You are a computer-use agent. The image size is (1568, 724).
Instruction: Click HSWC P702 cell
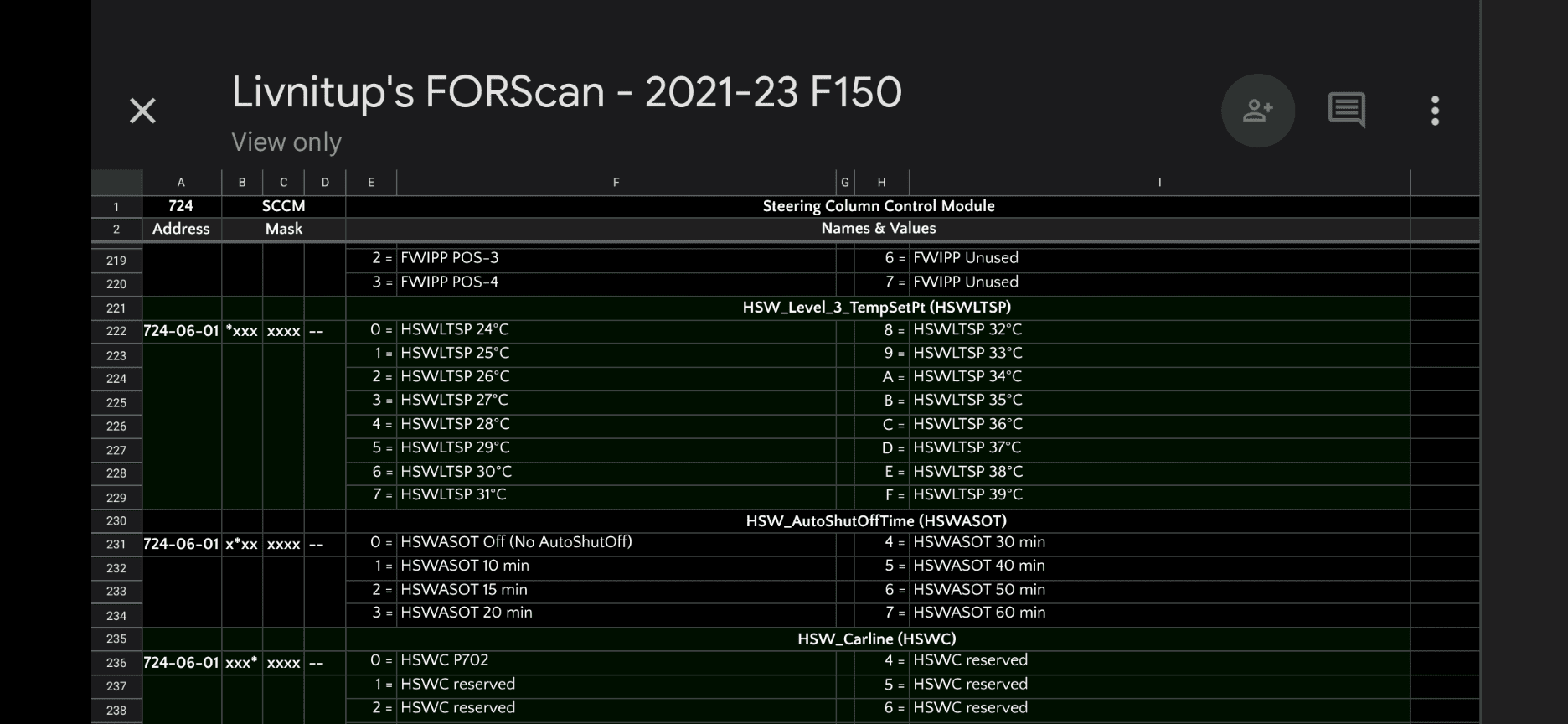(x=616, y=661)
